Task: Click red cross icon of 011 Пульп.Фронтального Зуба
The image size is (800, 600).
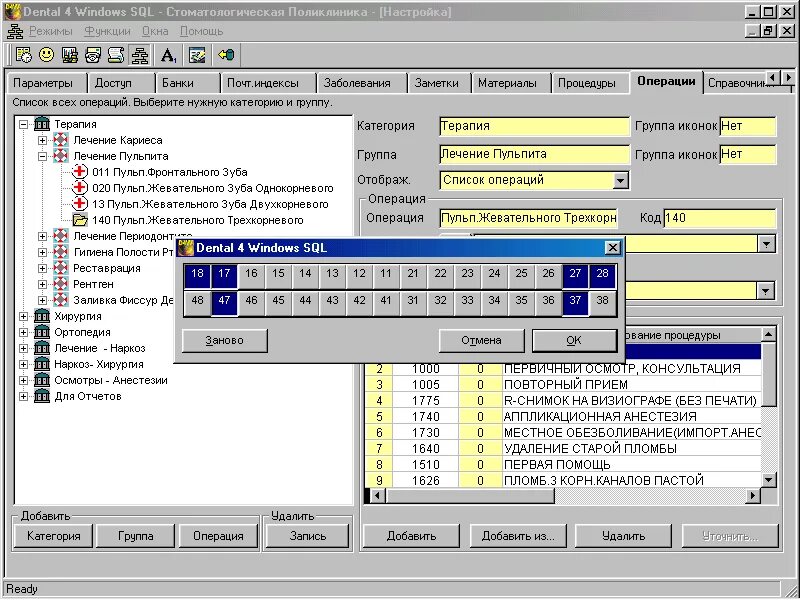Action: (x=80, y=172)
